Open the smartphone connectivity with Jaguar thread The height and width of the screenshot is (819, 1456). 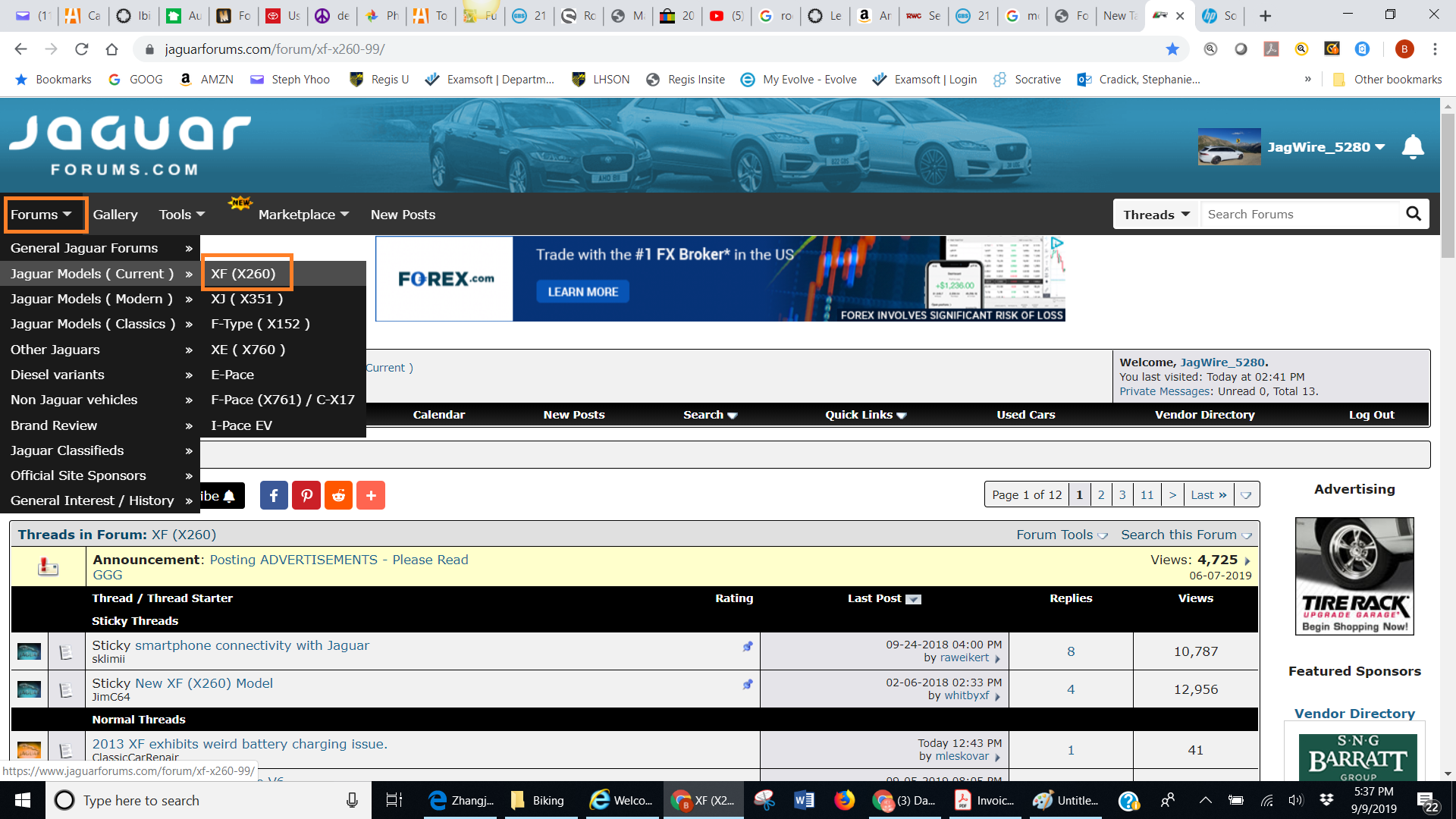pos(252,645)
